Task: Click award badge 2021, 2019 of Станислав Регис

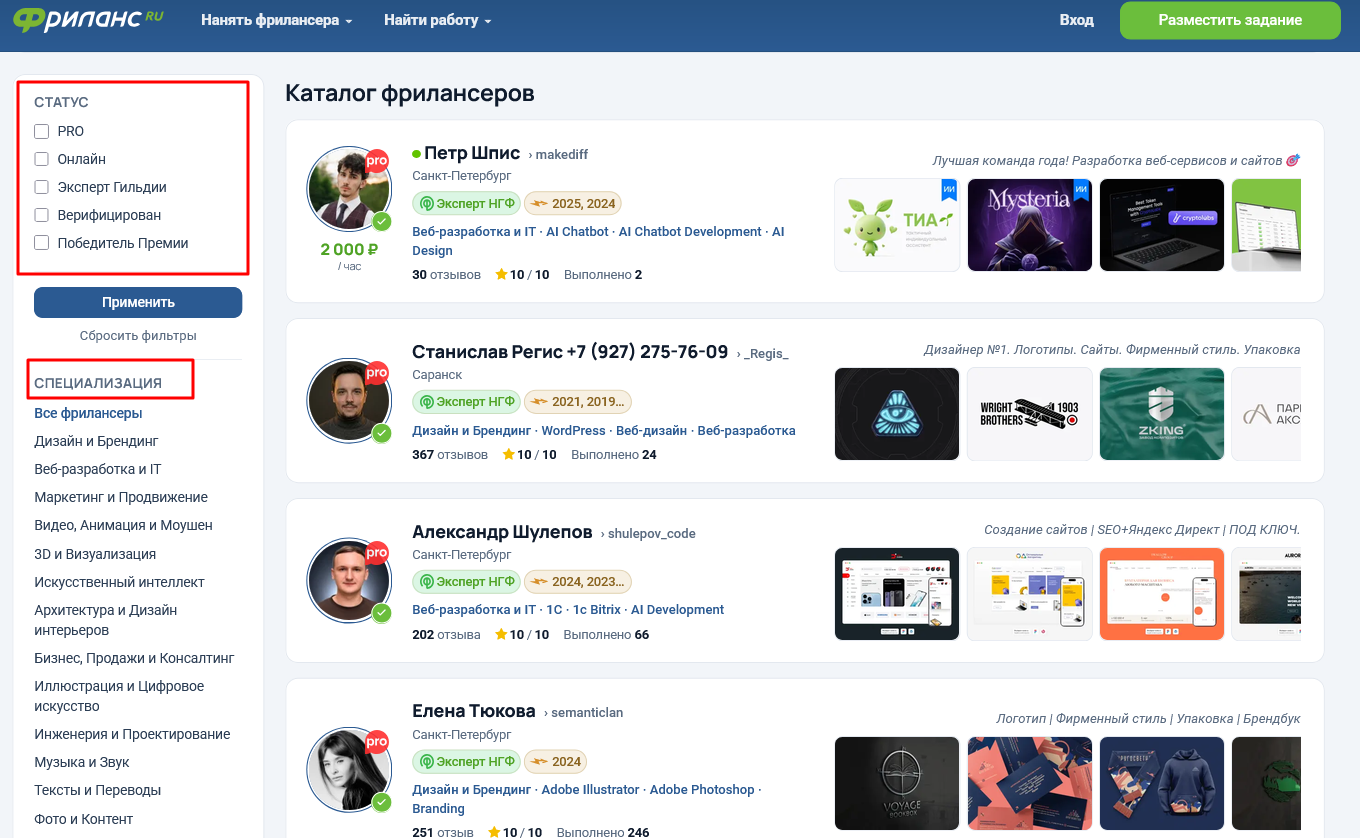Action: (578, 402)
